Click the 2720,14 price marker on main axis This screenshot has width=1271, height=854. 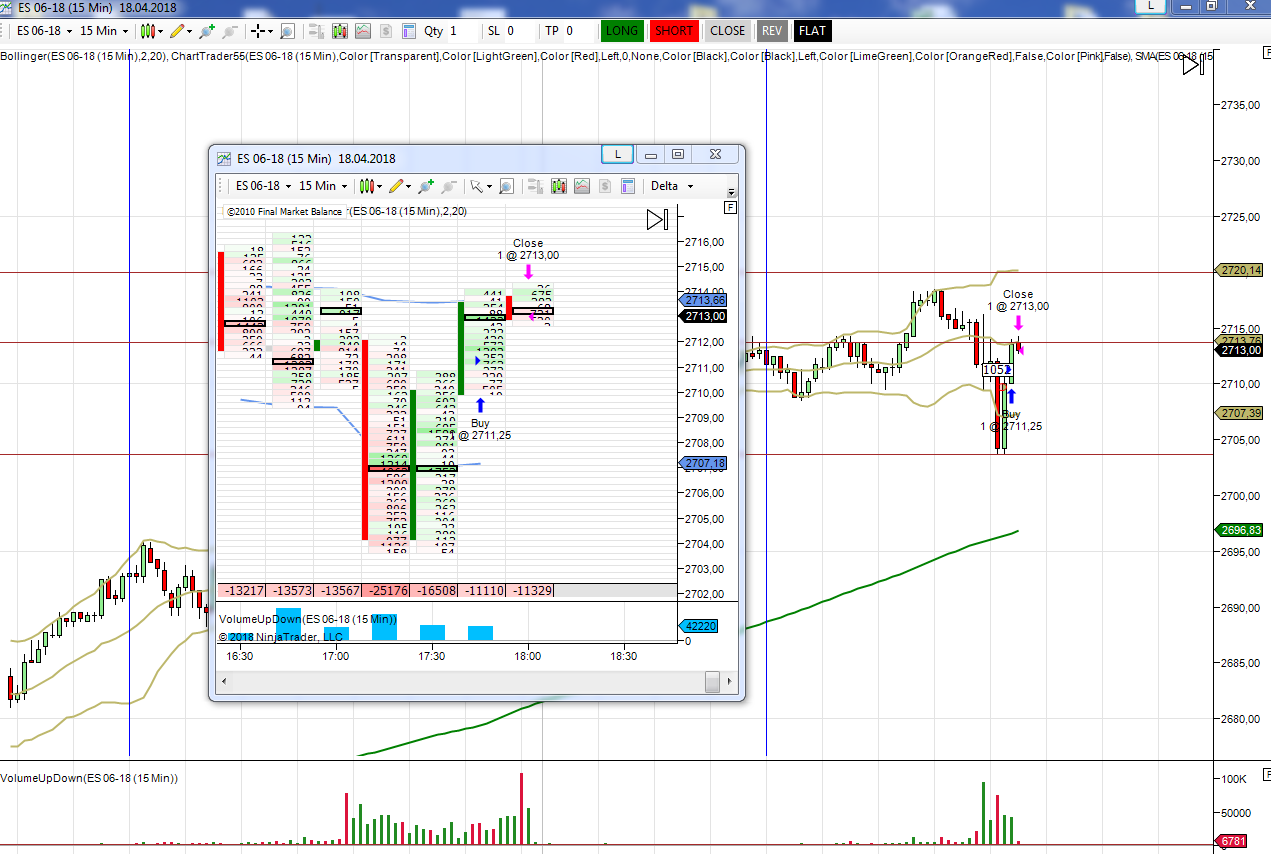[x=1238, y=270]
